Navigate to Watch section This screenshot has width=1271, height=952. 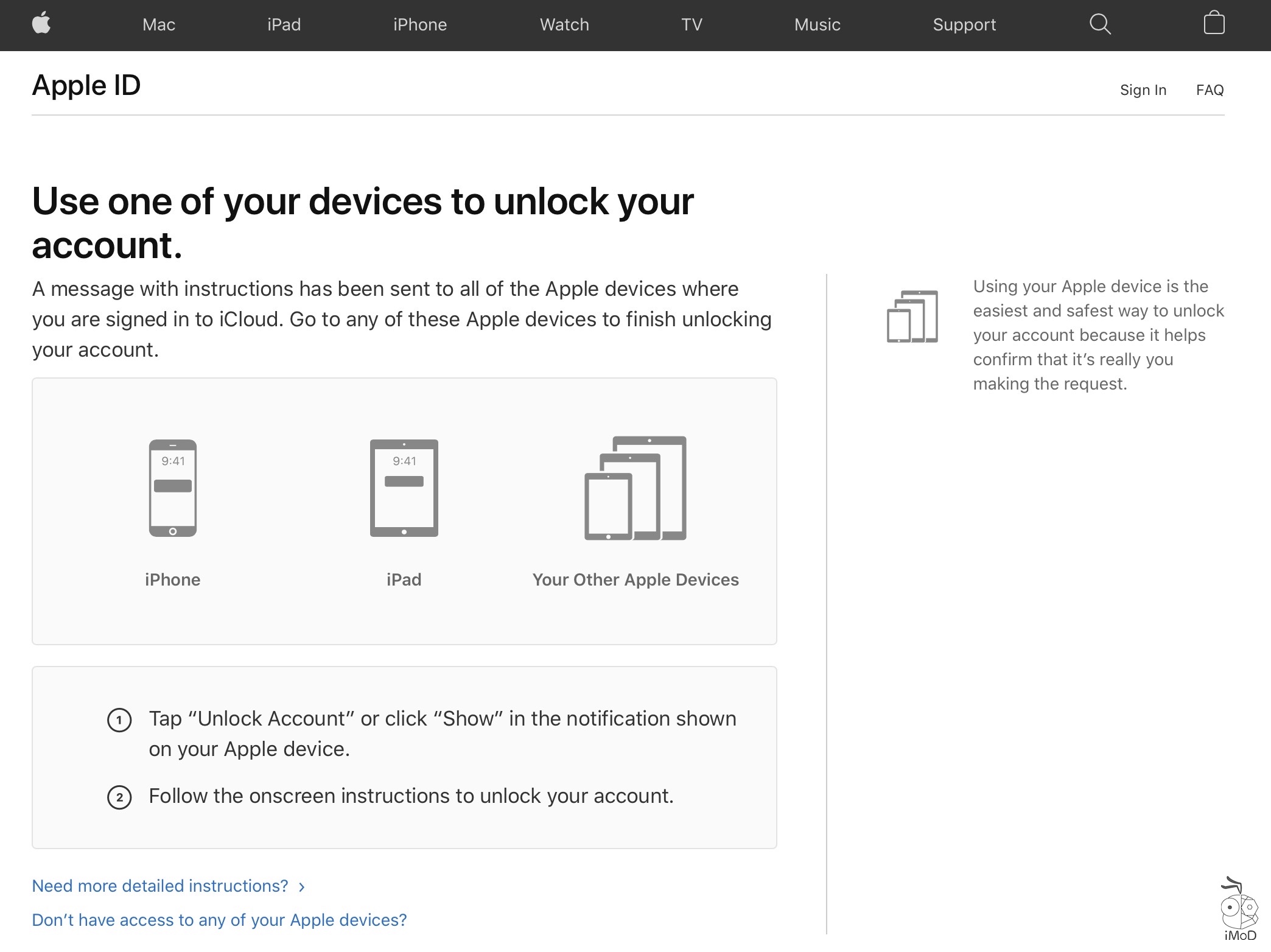(564, 25)
